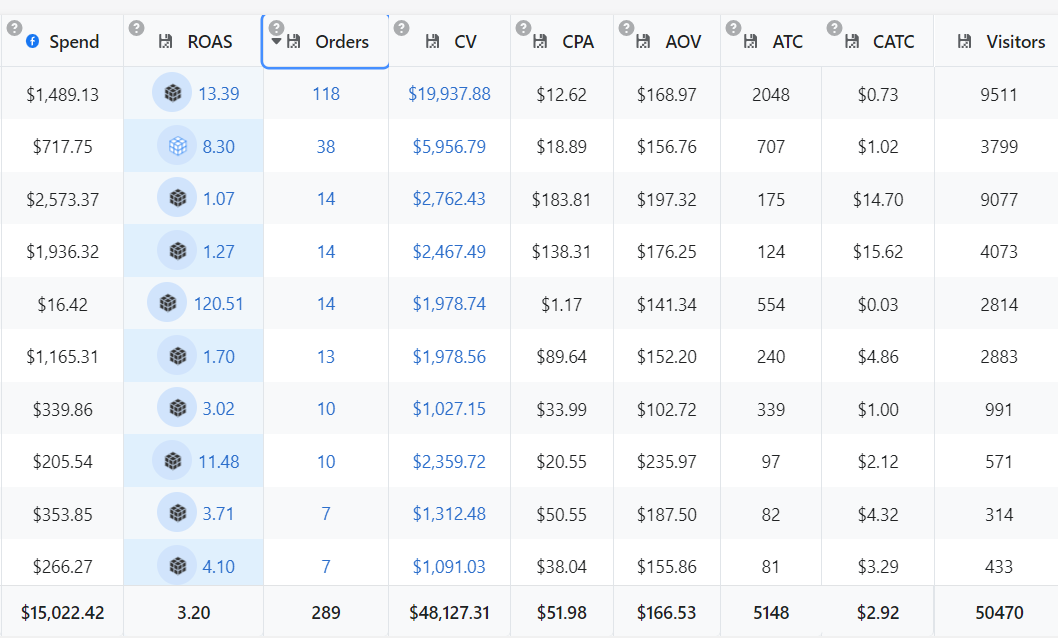Open the orders count 13 link
The image size is (1058, 638).
[326, 356]
